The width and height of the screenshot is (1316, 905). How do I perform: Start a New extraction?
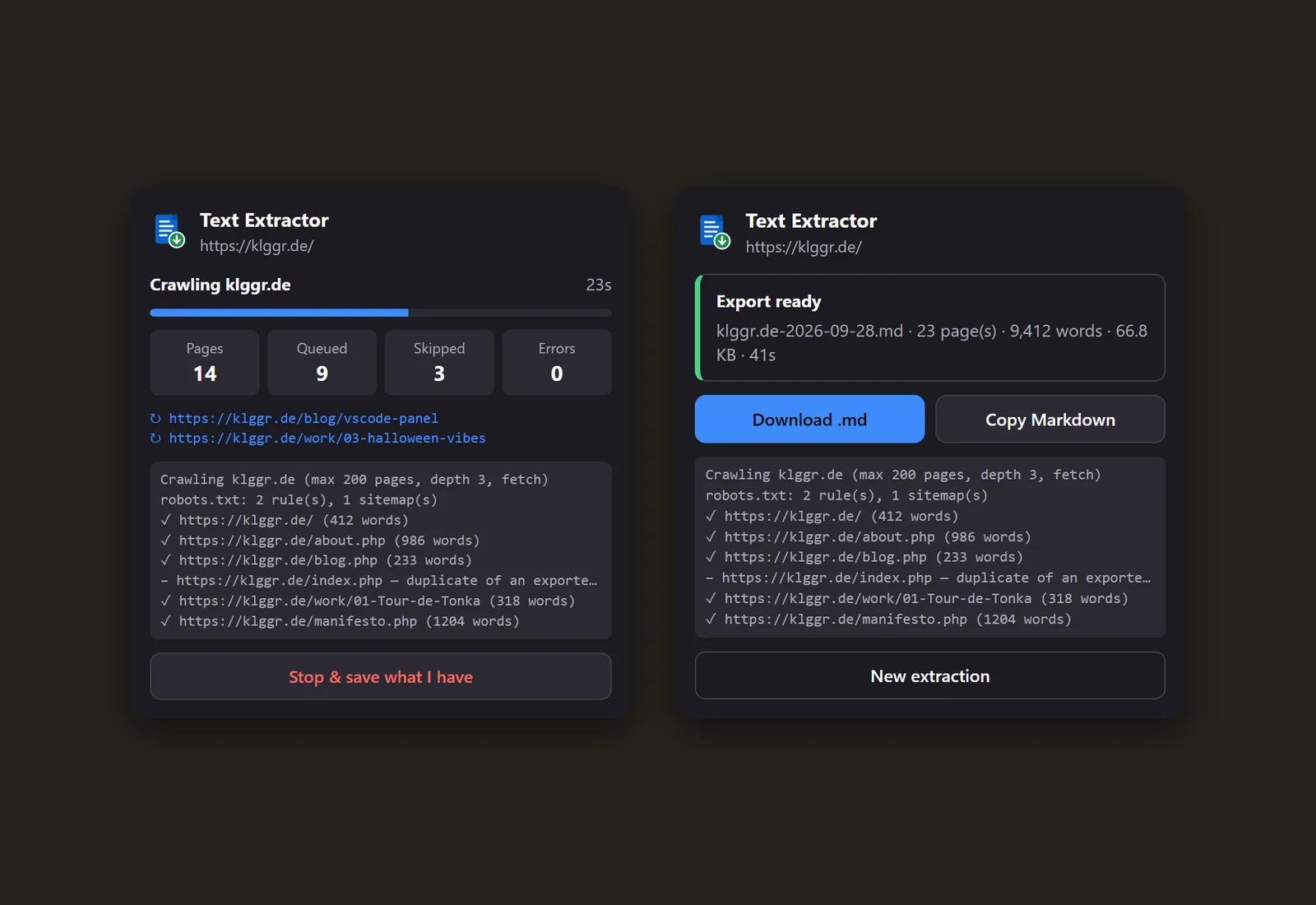(930, 675)
